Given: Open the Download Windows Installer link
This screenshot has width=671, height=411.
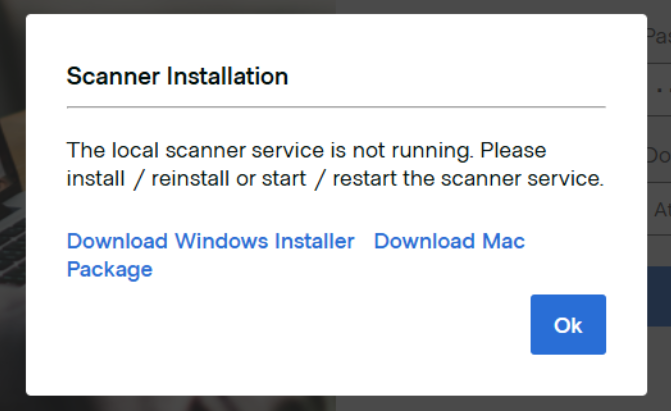Looking at the screenshot, I should (x=210, y=241).
